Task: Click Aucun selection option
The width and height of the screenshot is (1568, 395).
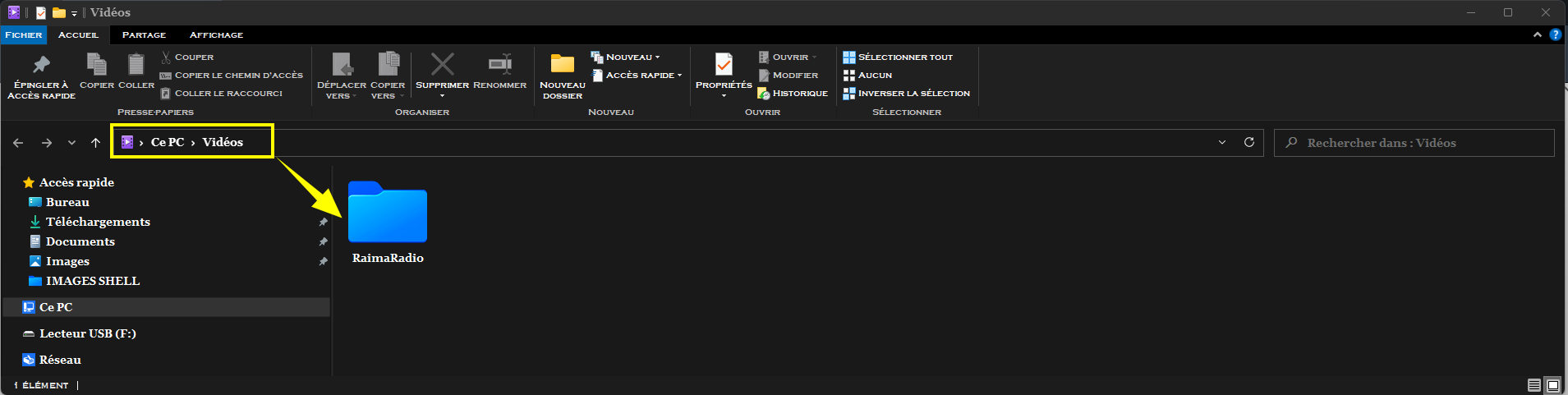Action: tap(867, 75)
